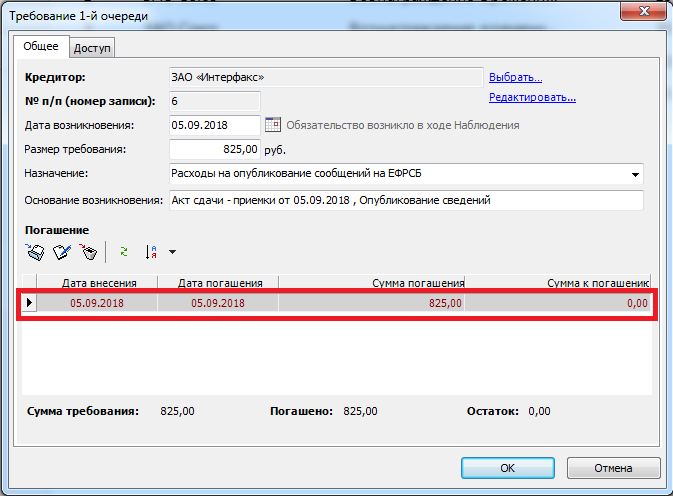Open the calendar date picker icon
The height and width of the screenshot is (496, 673).
click(x=273, y=125)
